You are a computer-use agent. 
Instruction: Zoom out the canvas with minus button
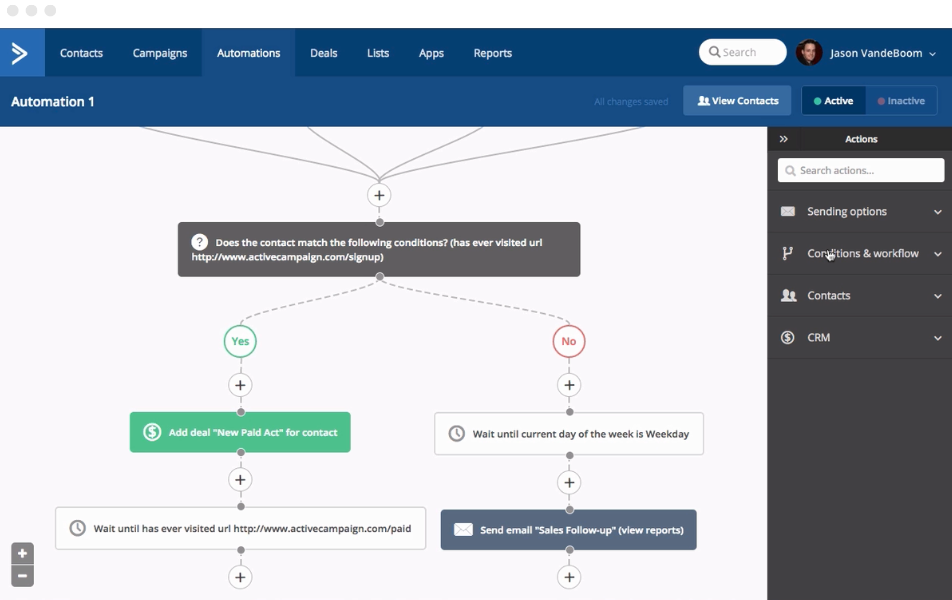coord(22,576)
